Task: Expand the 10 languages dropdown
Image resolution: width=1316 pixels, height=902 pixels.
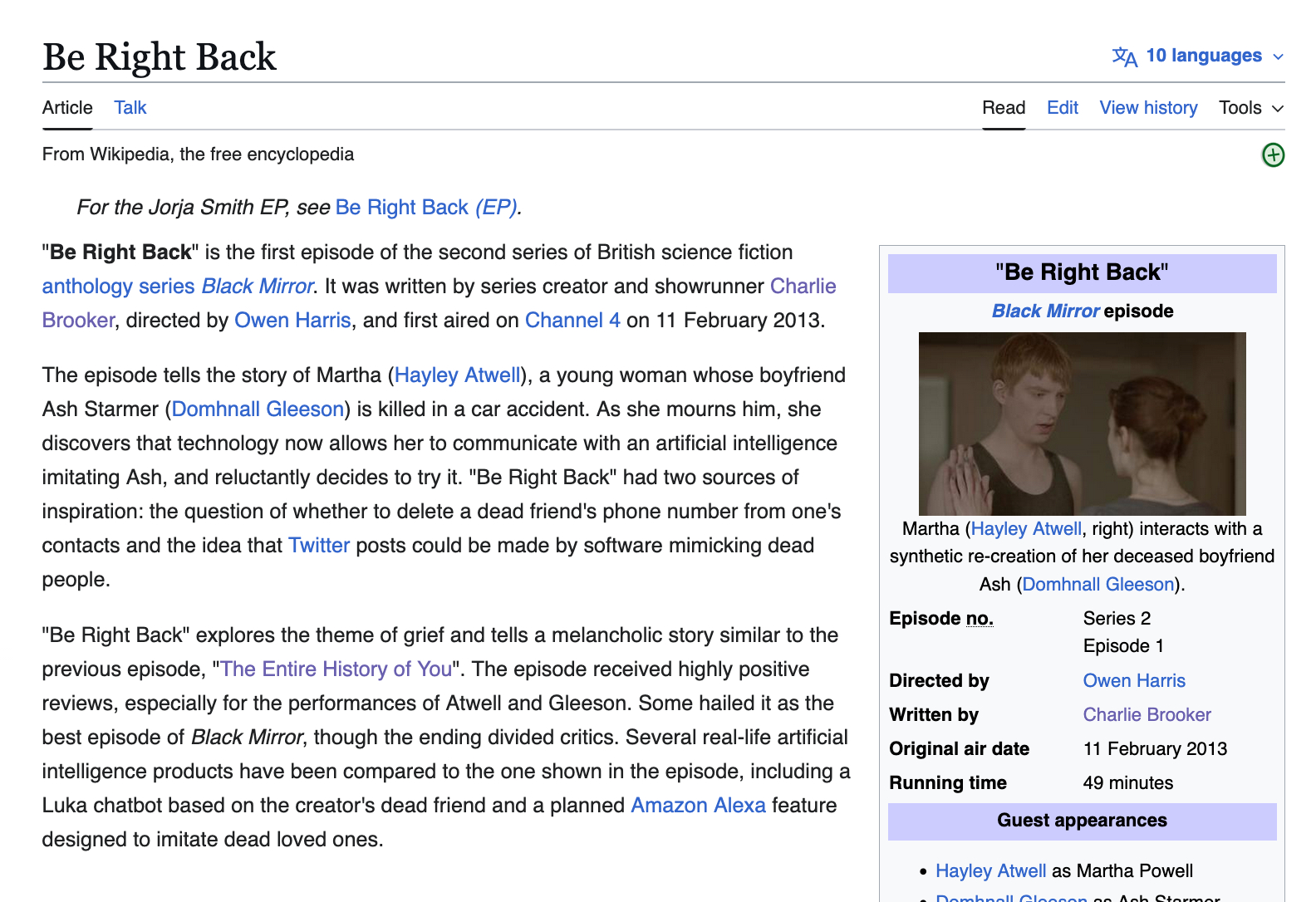Action: click(x=1203, y=56)
